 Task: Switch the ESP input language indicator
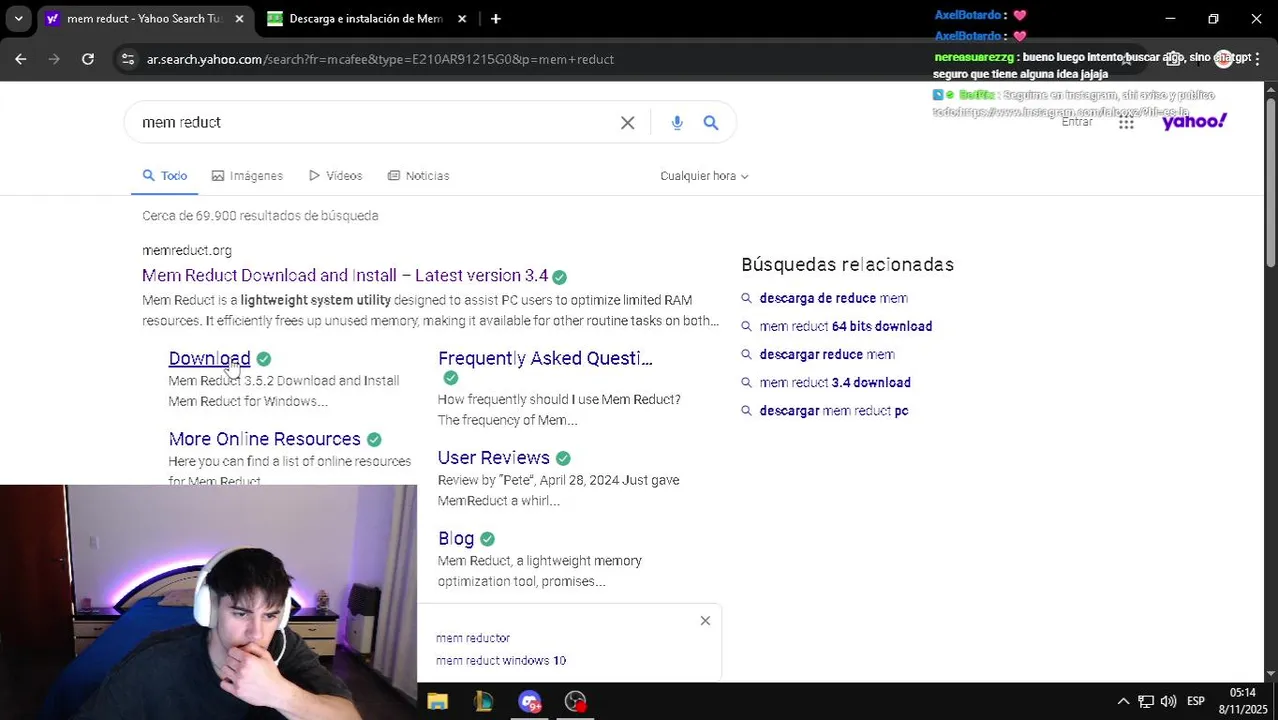1196,701
